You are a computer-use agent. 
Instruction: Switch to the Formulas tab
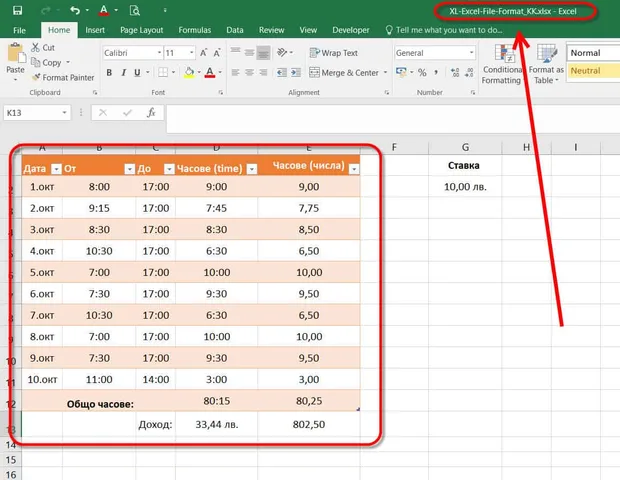[195, 30]
